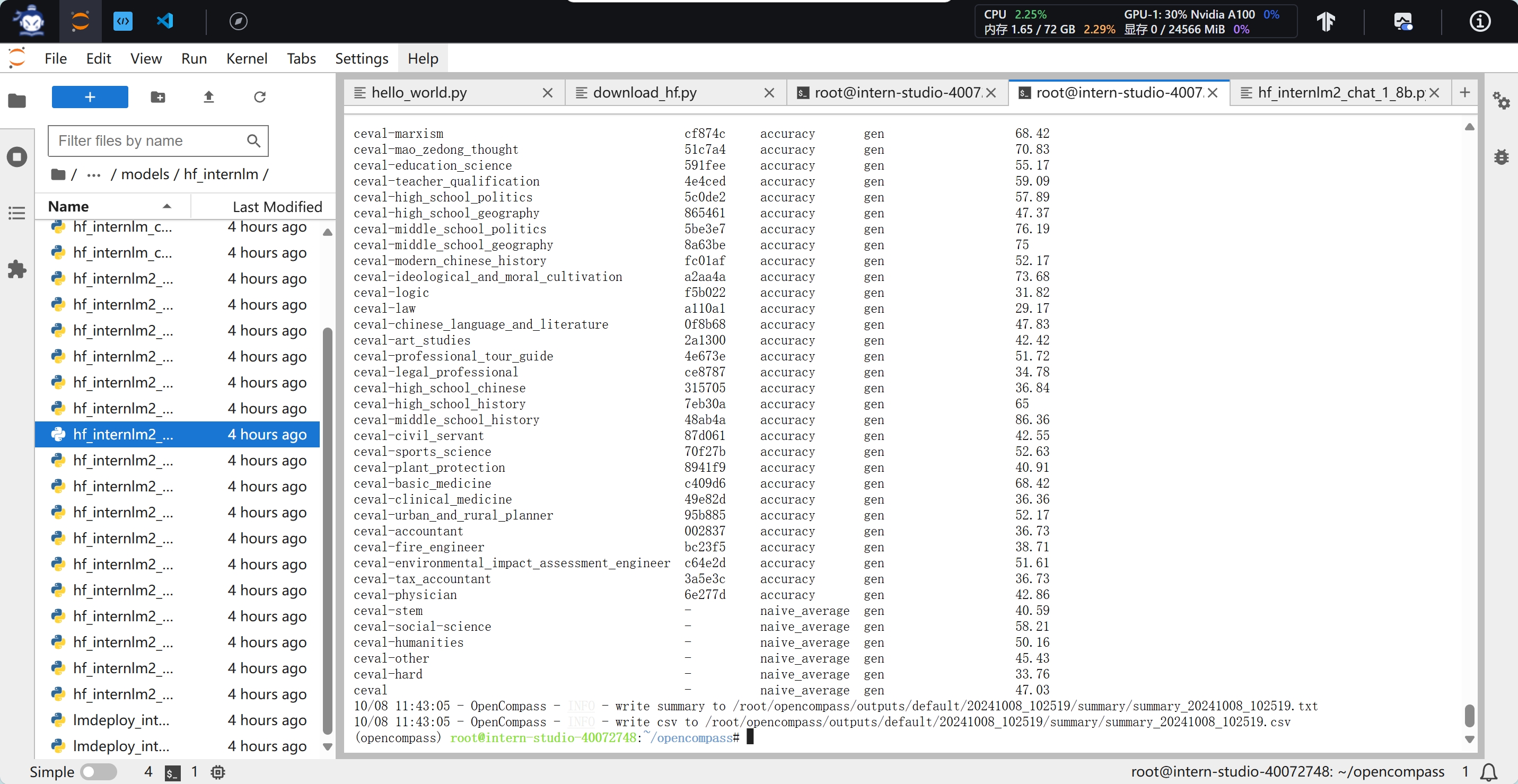This screenshot has width=1518, height=784.
Task: Close the hello_world.py tab
Action: (x=547, y=92)
